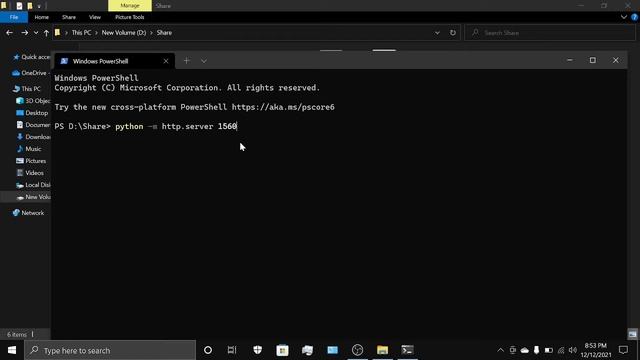Open Music folder in sidebar

click(x=29, y=149)
